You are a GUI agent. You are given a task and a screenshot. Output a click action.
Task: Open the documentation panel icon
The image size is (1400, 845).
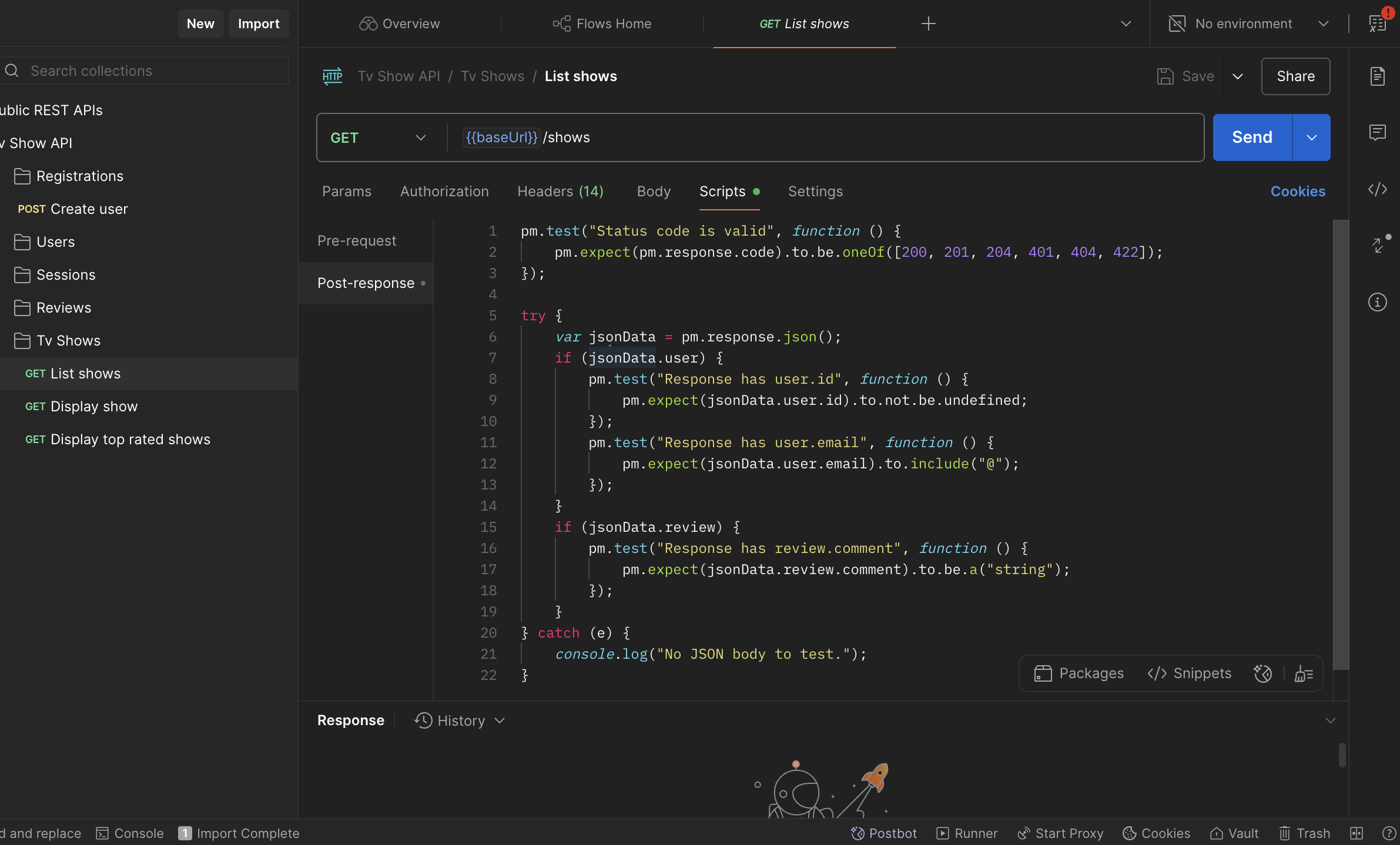[1377, 76]
